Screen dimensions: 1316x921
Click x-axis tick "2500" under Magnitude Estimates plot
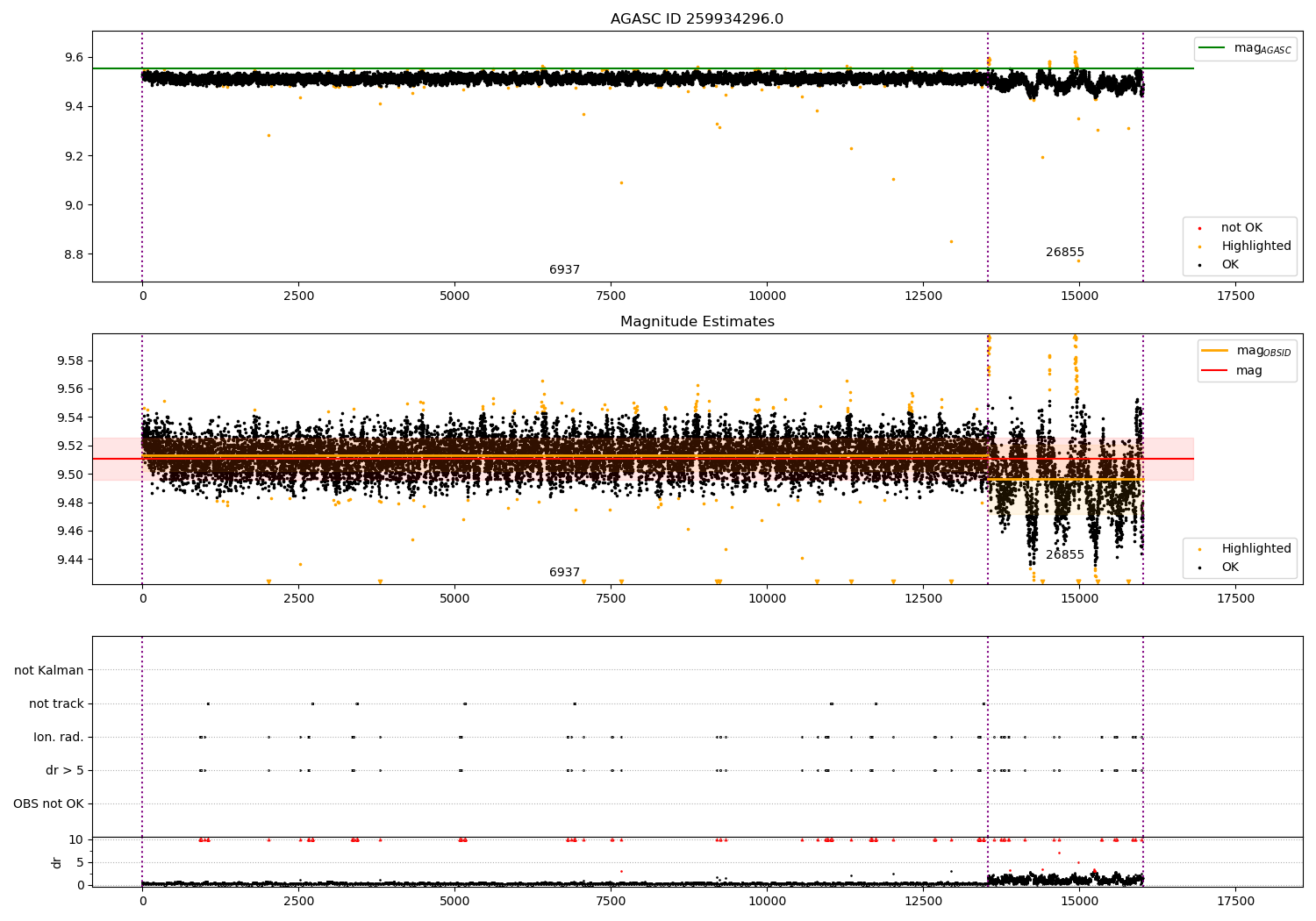click(x=298, y=599)
